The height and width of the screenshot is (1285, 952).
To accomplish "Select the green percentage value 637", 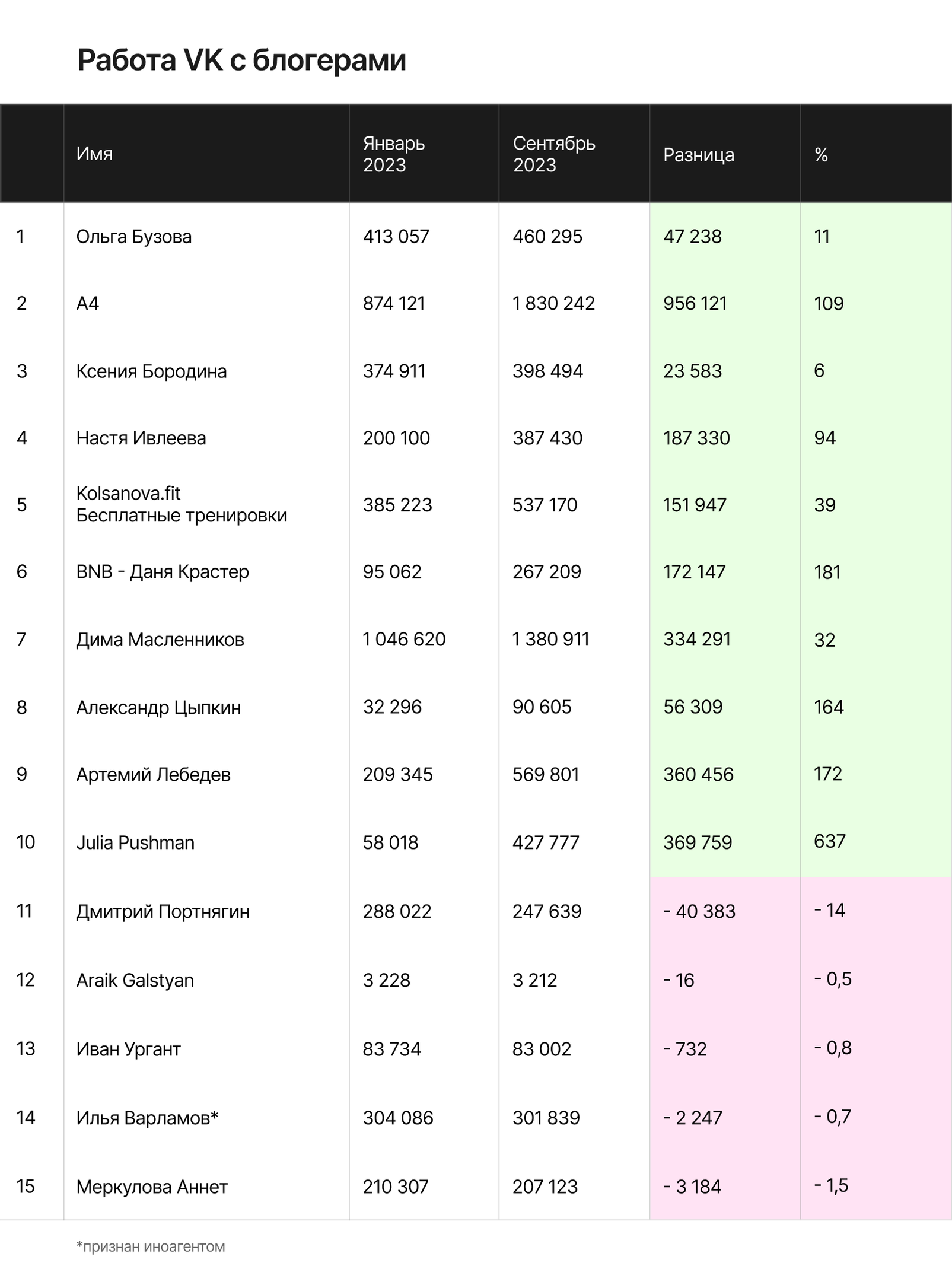I will click(x=829, y=841).
